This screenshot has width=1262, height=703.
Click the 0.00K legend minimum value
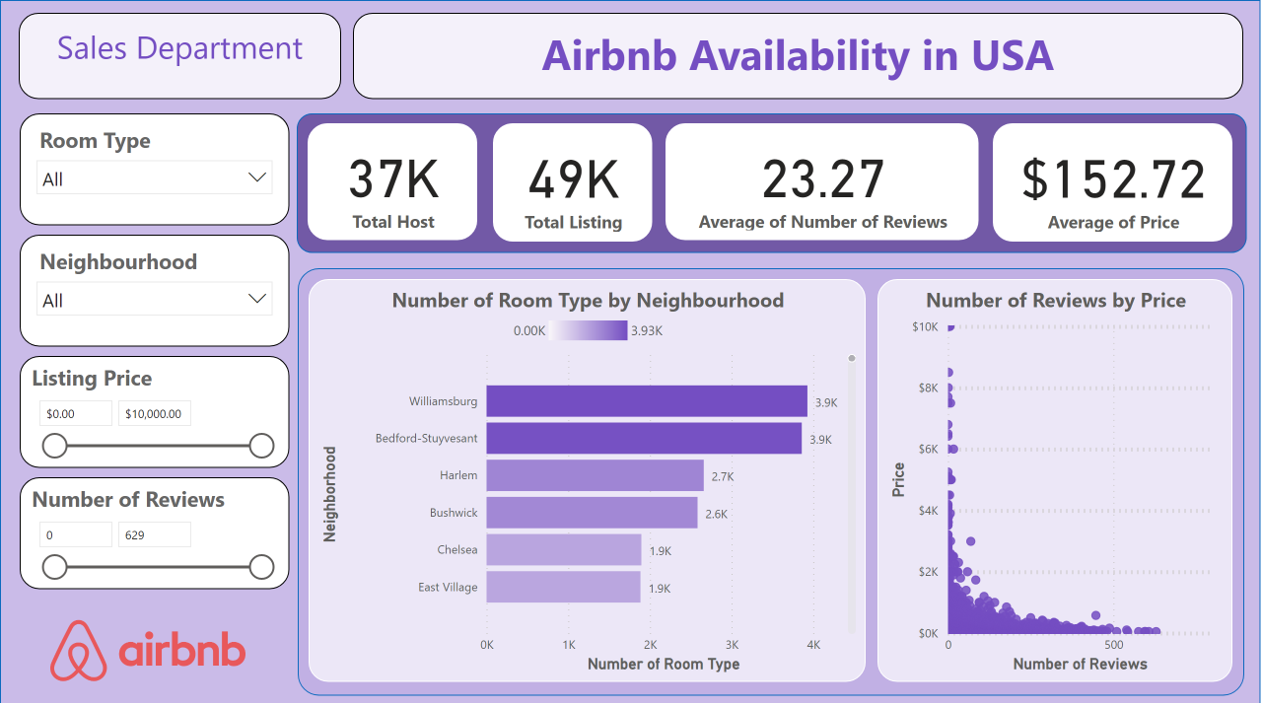[x=529, y=331]
